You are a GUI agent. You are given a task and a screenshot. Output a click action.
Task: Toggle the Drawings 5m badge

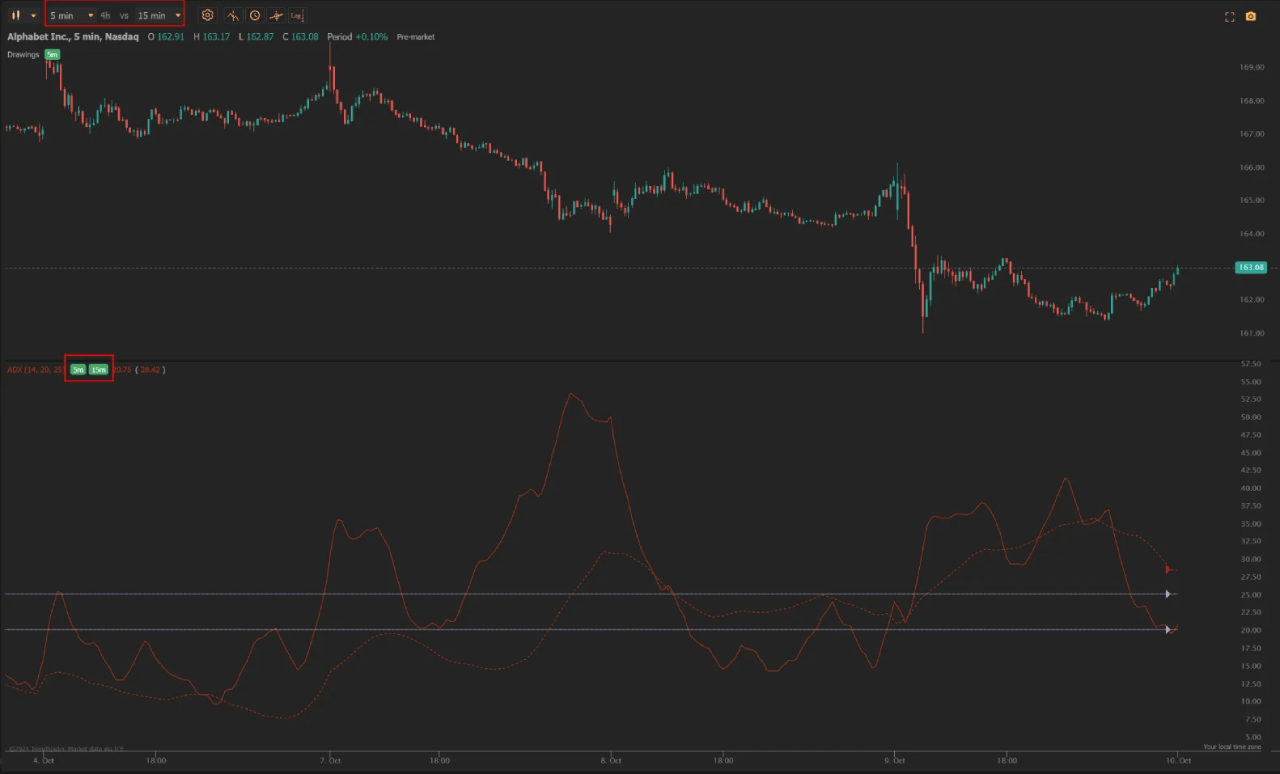(52, 54)
